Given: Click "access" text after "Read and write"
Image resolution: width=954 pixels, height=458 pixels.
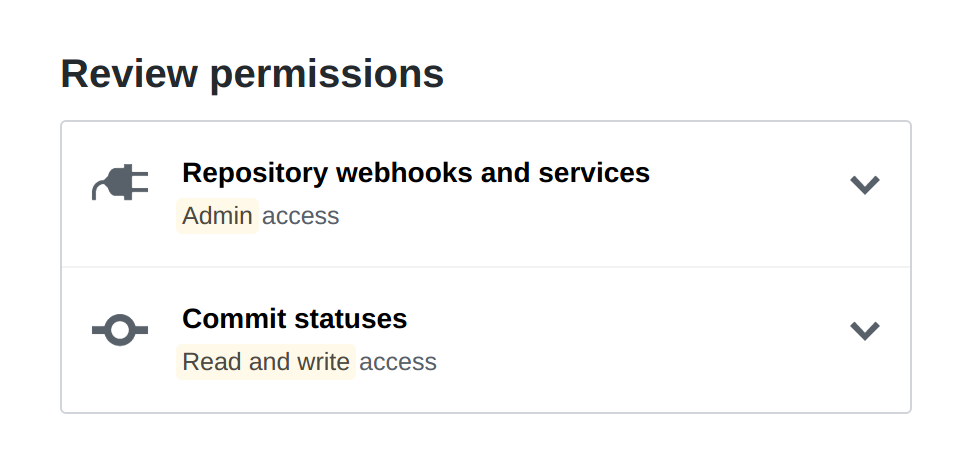Looking at the screenshot, I should [x=398, y=362].
